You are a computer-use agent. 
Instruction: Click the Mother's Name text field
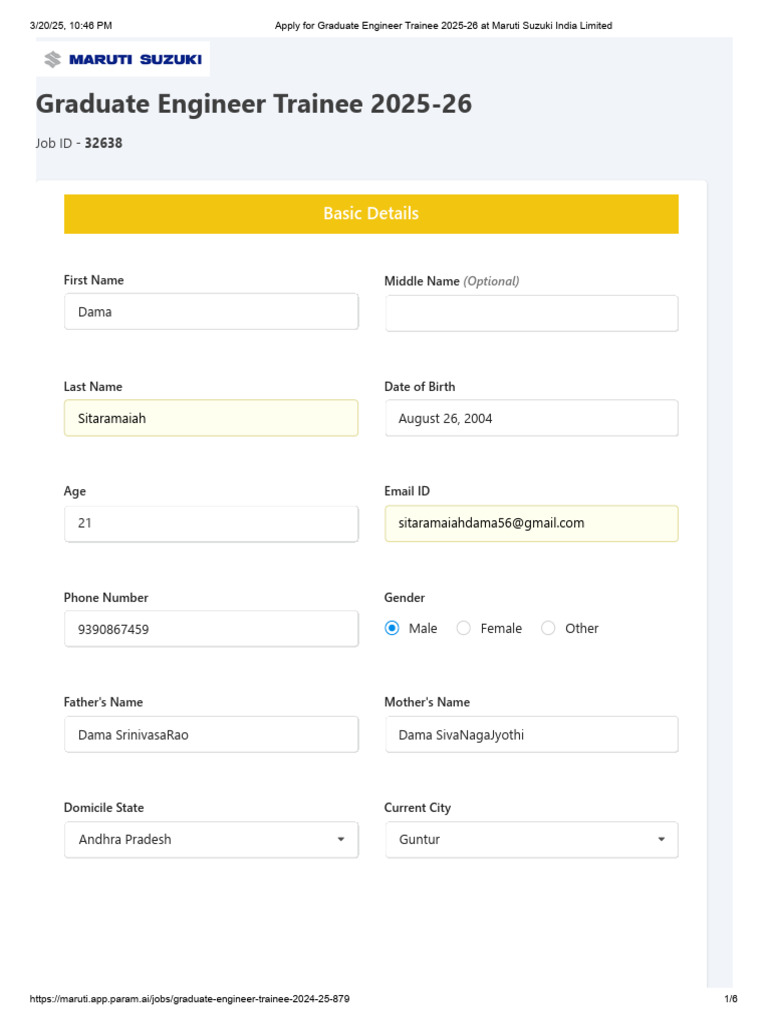click(x=531, y=734)
